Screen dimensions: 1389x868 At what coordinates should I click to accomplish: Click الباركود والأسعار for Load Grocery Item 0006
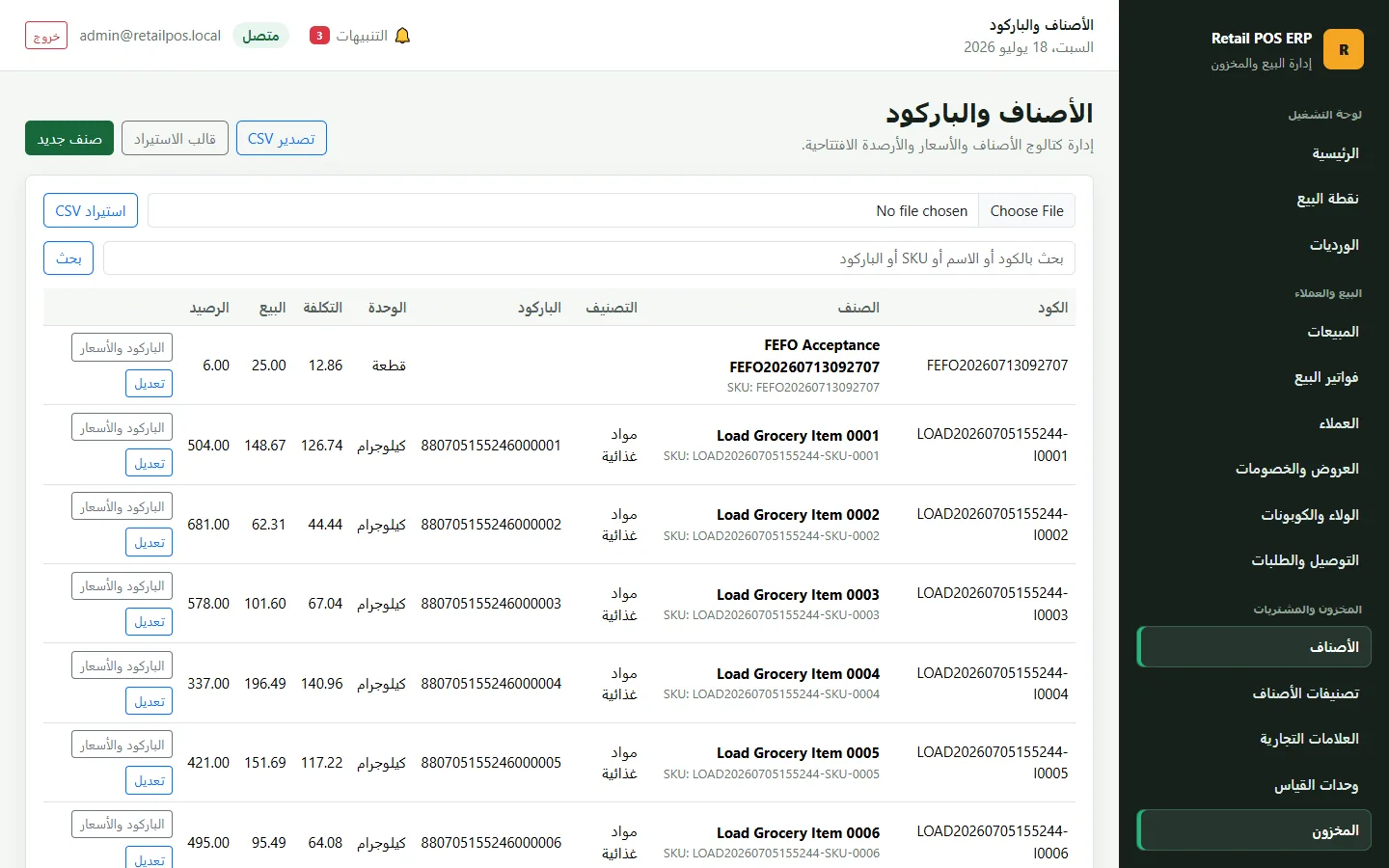pyautogui.click(x=122, y=824)
